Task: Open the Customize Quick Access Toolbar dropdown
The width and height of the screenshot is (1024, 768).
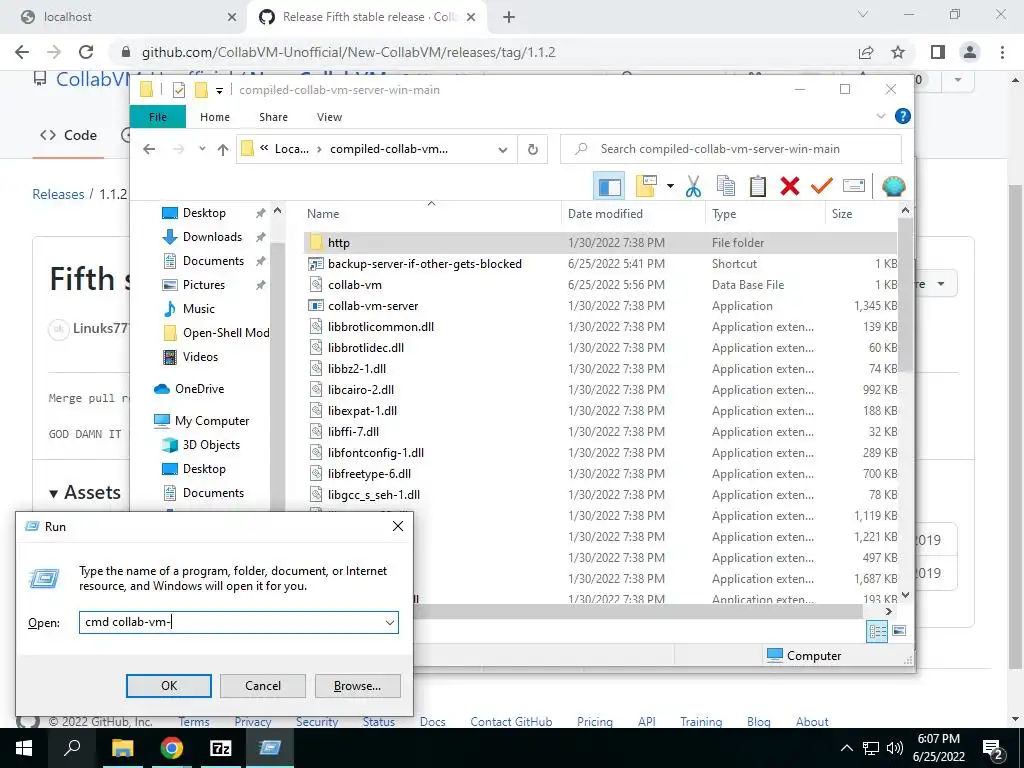Action: coord(219,90)
